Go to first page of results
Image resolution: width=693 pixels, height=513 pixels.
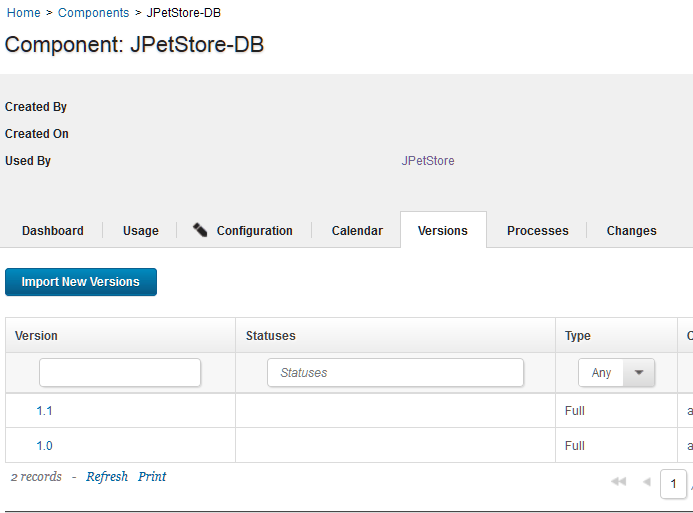pyautogui.click(x=618, y=482)
